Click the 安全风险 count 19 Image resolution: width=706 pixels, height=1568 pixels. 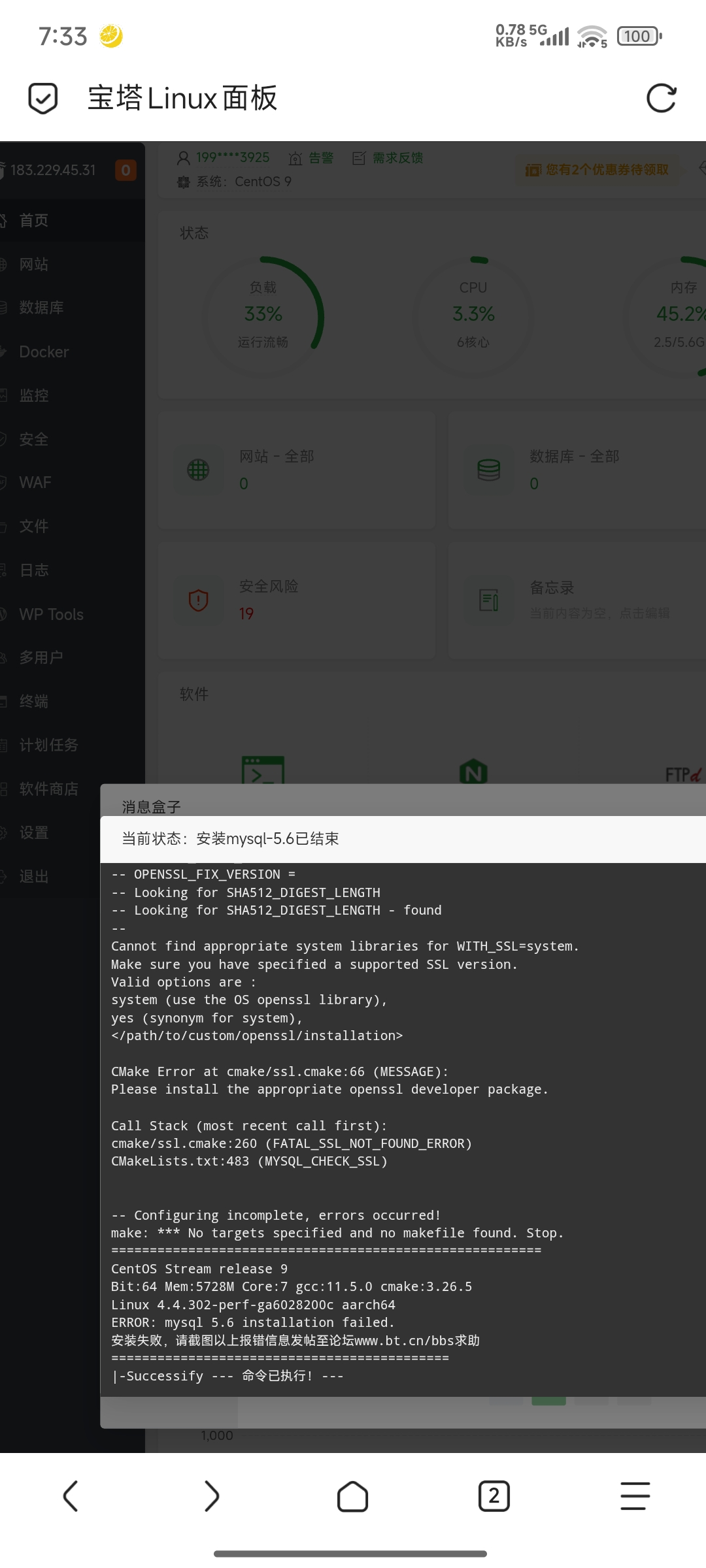pyautogui.click(x=246, y=613)
